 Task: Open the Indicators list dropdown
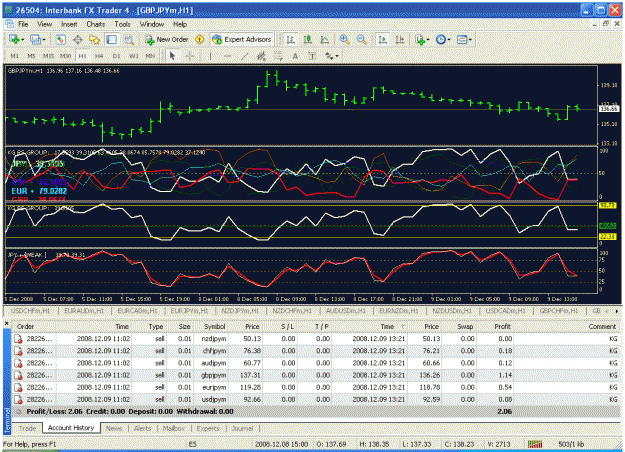pos(422,39)
